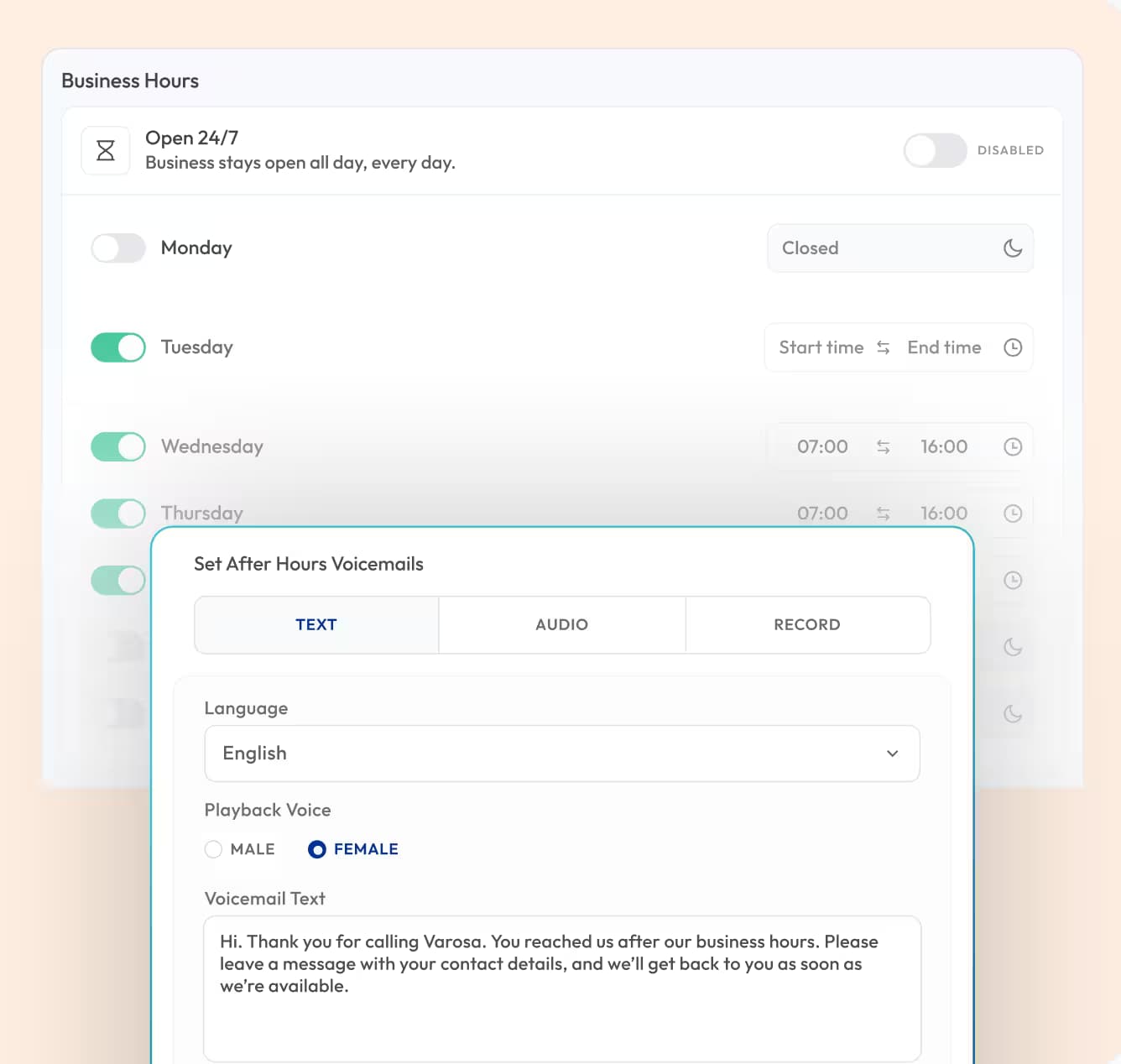Click the swap arrows icon in Wednesday's row
Viewport: 1121px width, 1064px height.
[884, 446]
